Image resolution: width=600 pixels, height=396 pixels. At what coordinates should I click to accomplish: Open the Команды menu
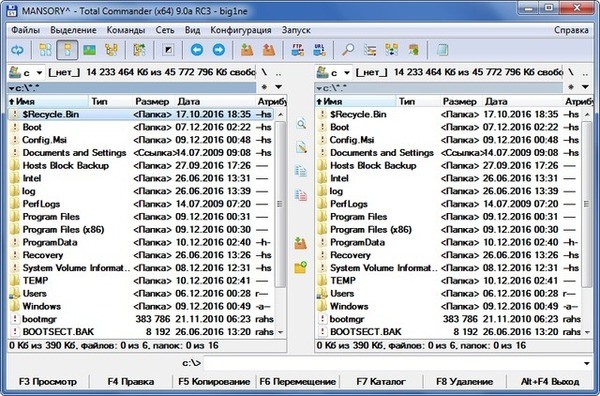point(126,30)
